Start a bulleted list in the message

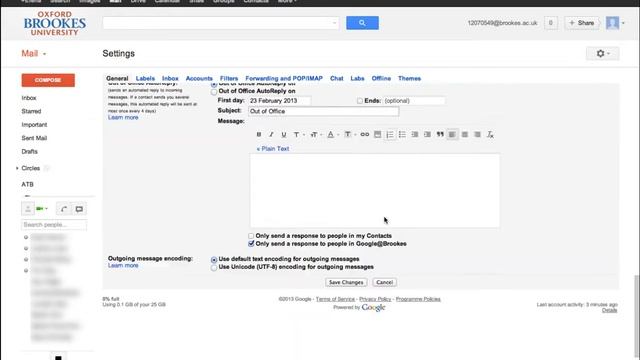[x=402, y=134]
